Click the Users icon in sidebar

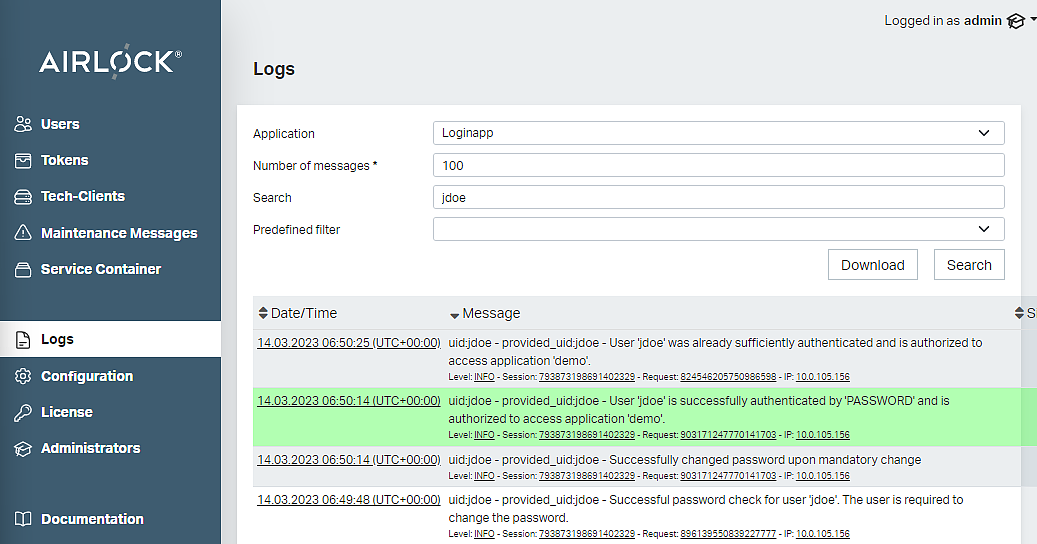pyautogui.click(x=23, y=125)
